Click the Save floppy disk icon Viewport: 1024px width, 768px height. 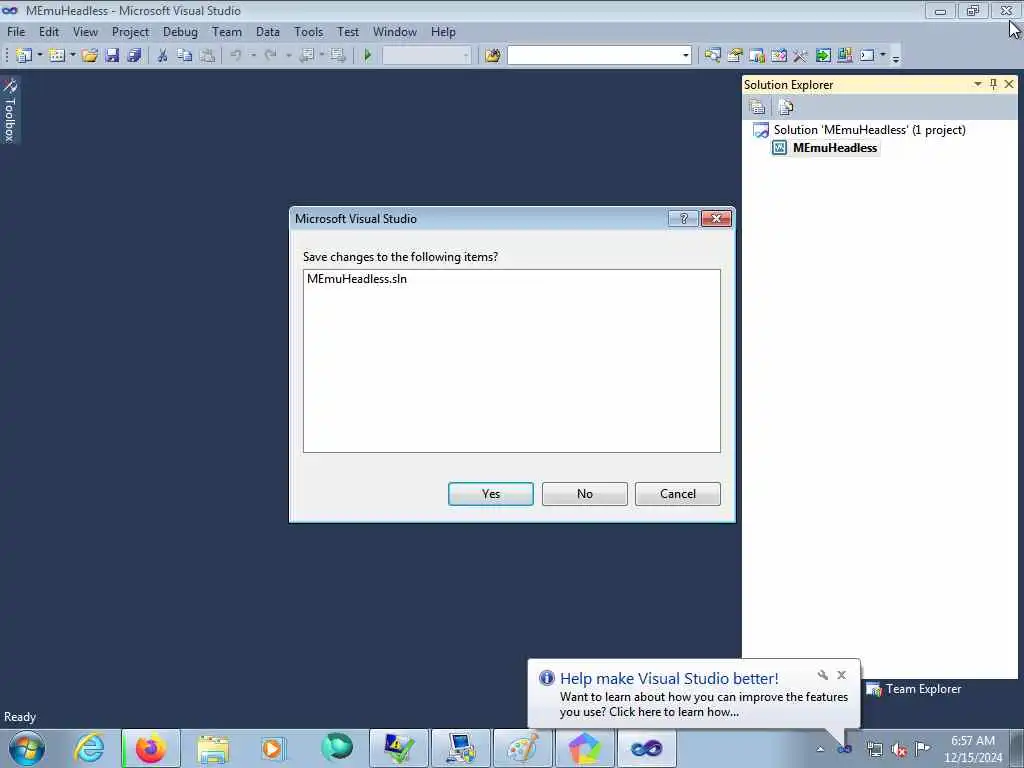click(x=112, y=56)
